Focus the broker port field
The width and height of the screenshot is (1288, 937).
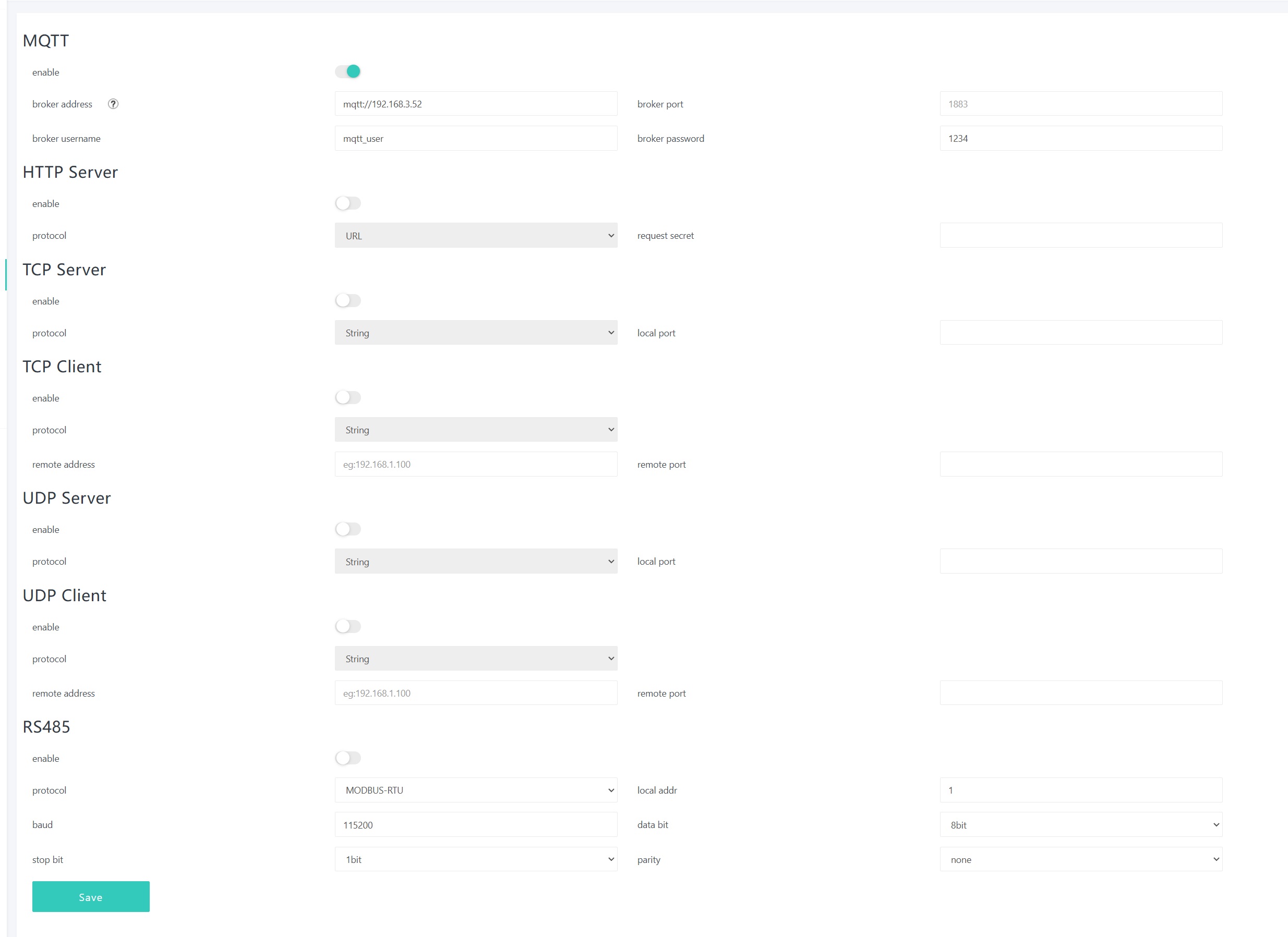click(1080, 104)
